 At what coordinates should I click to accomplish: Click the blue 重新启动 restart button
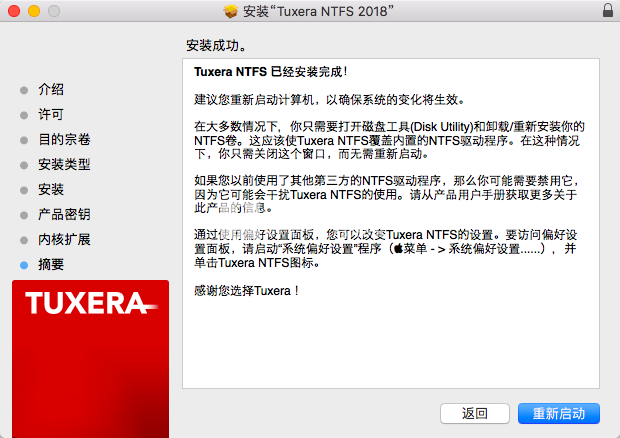click(559, 413)
